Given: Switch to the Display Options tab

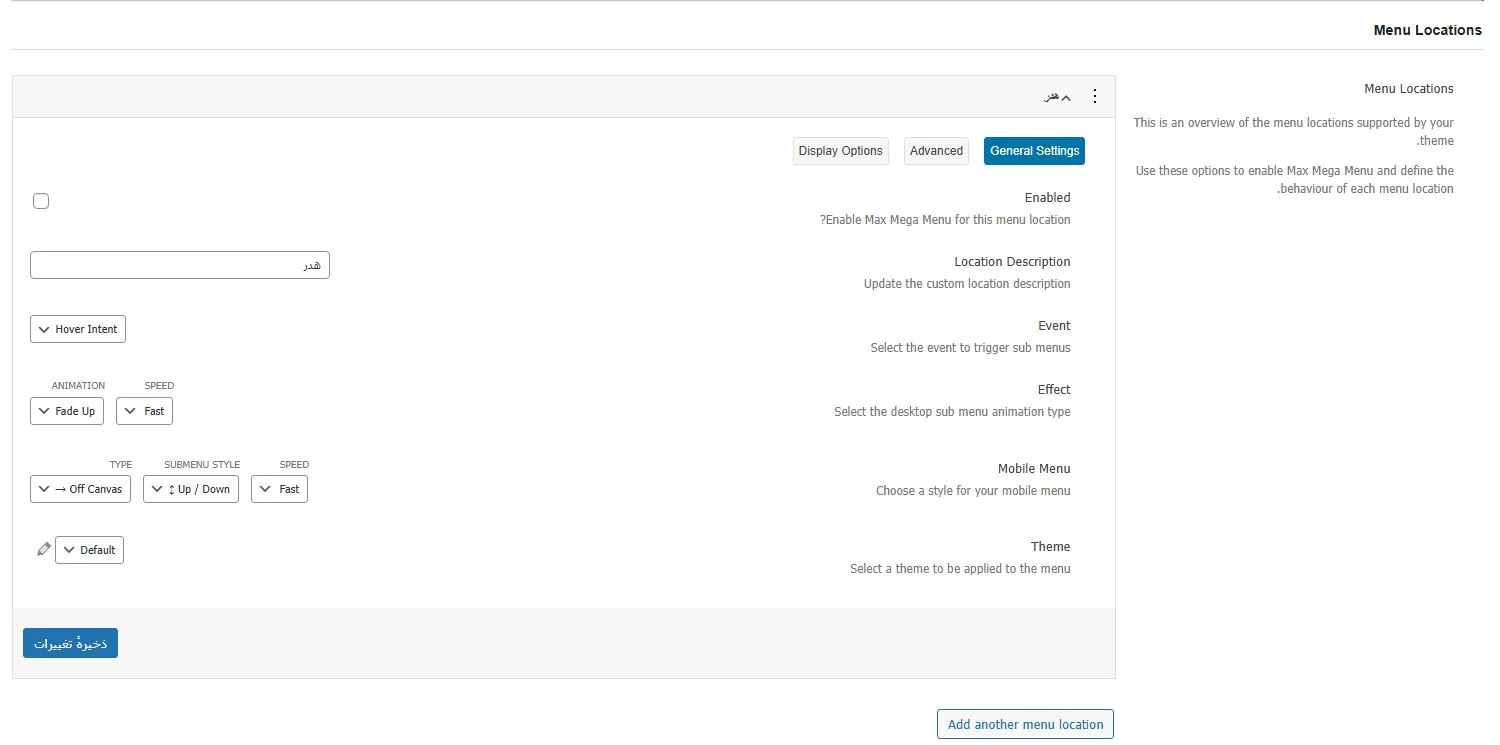Looking at the screenshot, I should click(840, 151).
